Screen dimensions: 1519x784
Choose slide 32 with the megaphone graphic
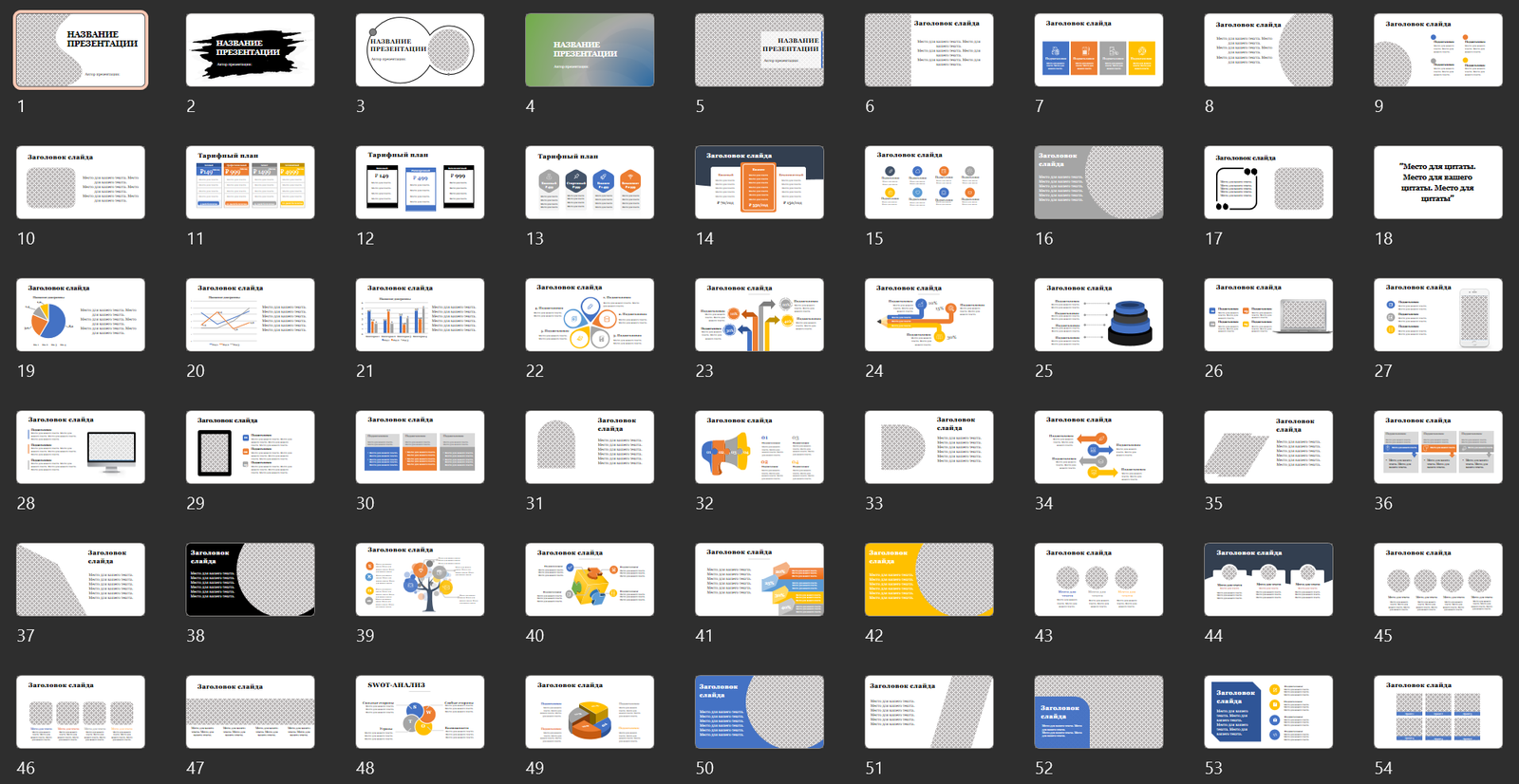coord(759,447)
